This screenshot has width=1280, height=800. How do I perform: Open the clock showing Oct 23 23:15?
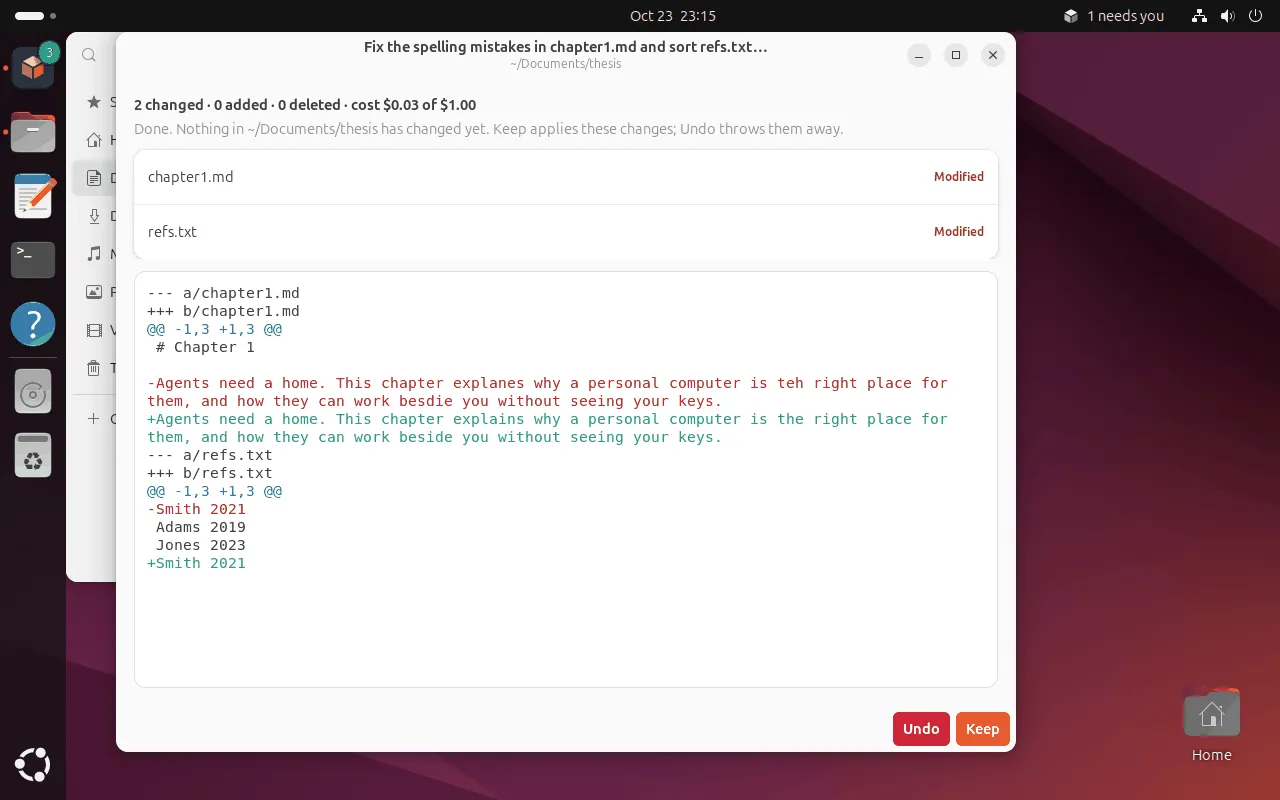pos(673,16)
